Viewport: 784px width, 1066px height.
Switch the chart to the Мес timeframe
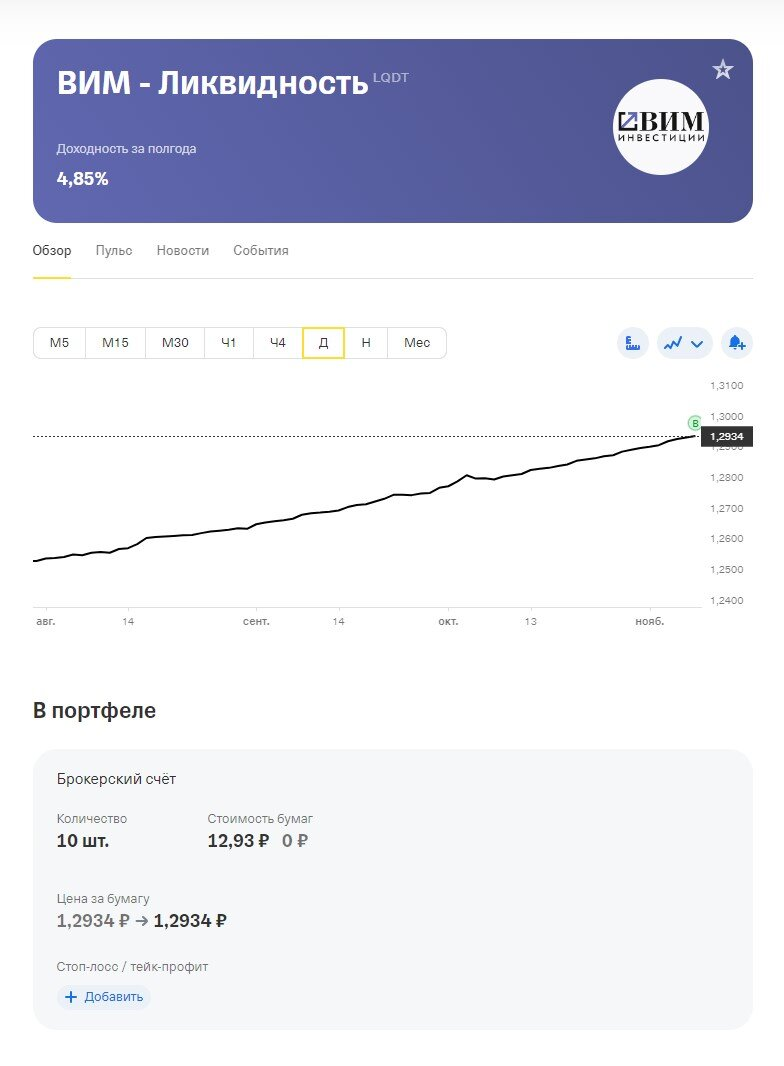[417, 343]
